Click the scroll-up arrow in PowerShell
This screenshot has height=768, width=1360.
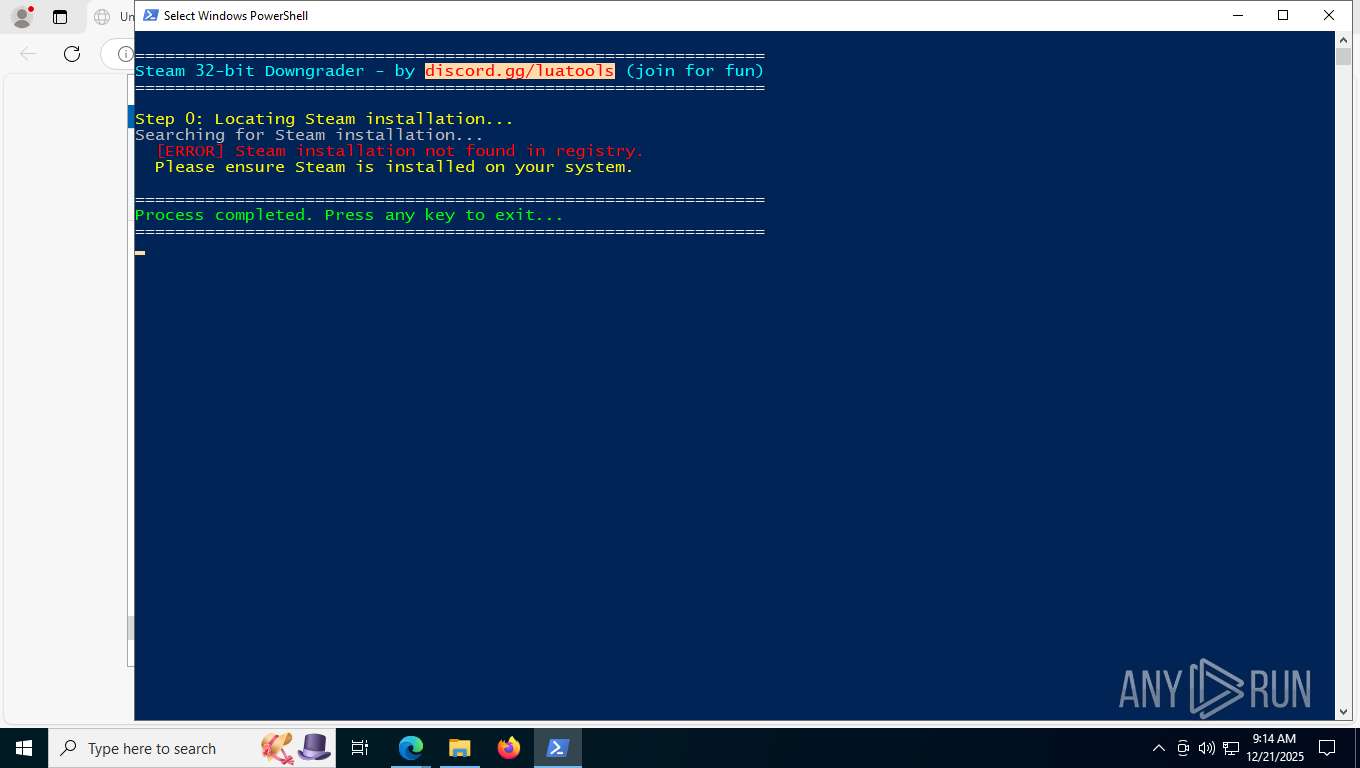tap(1343, 40)
